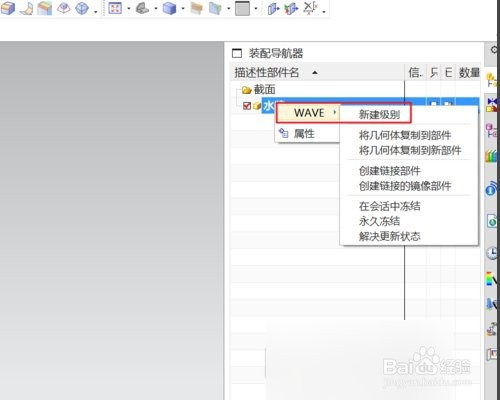Select 创建链接部件 menu entry

pos(390,171)
